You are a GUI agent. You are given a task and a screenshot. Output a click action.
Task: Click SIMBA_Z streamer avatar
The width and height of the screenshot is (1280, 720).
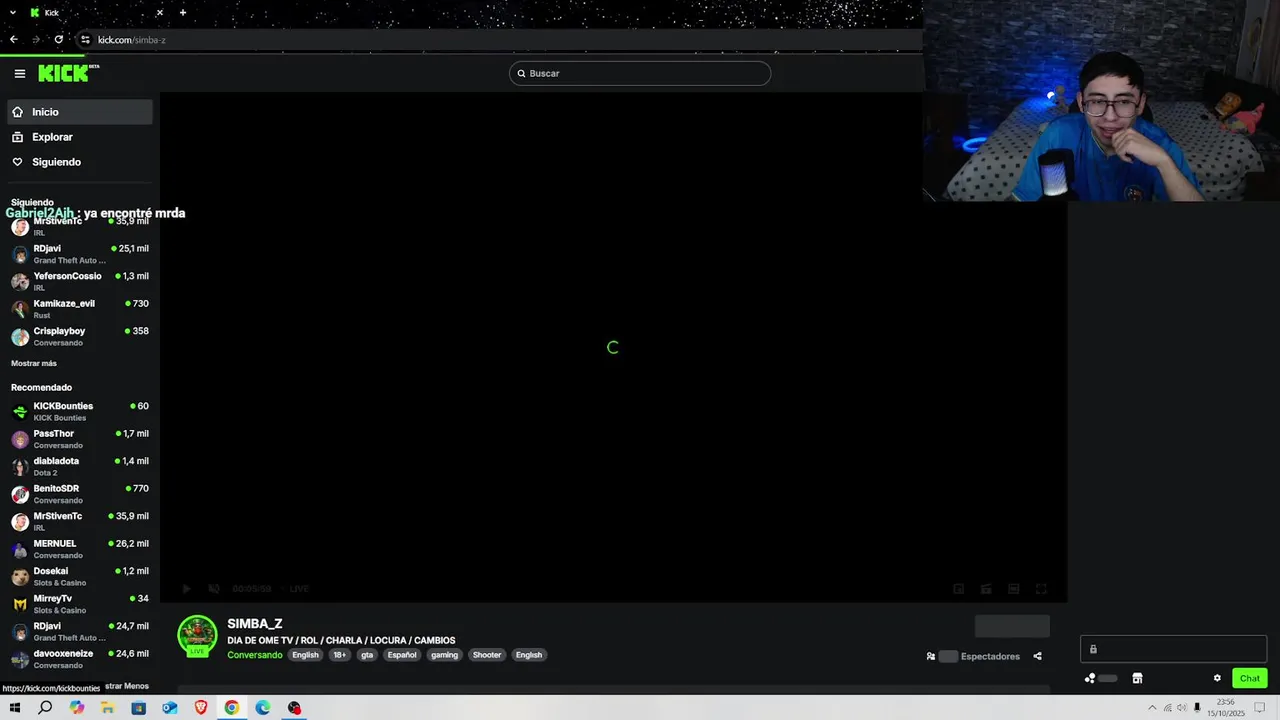(x=197, y=636)
